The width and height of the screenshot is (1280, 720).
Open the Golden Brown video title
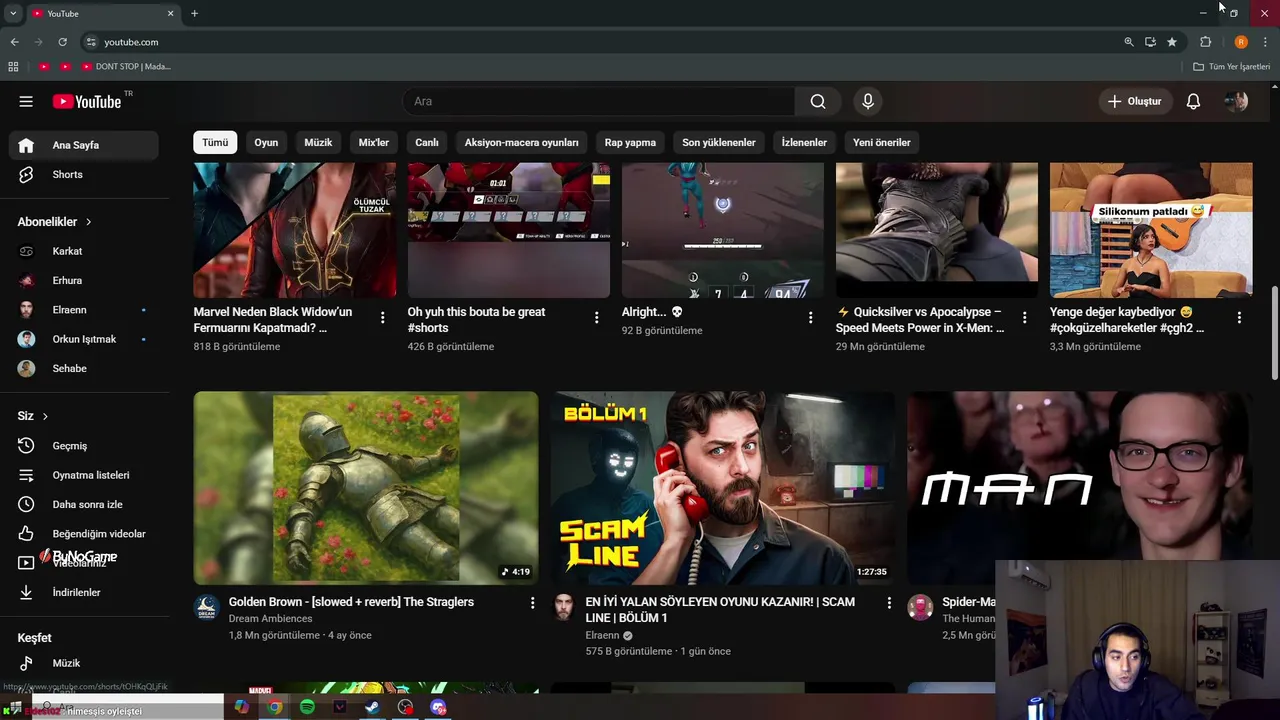(x=351, y=602)
